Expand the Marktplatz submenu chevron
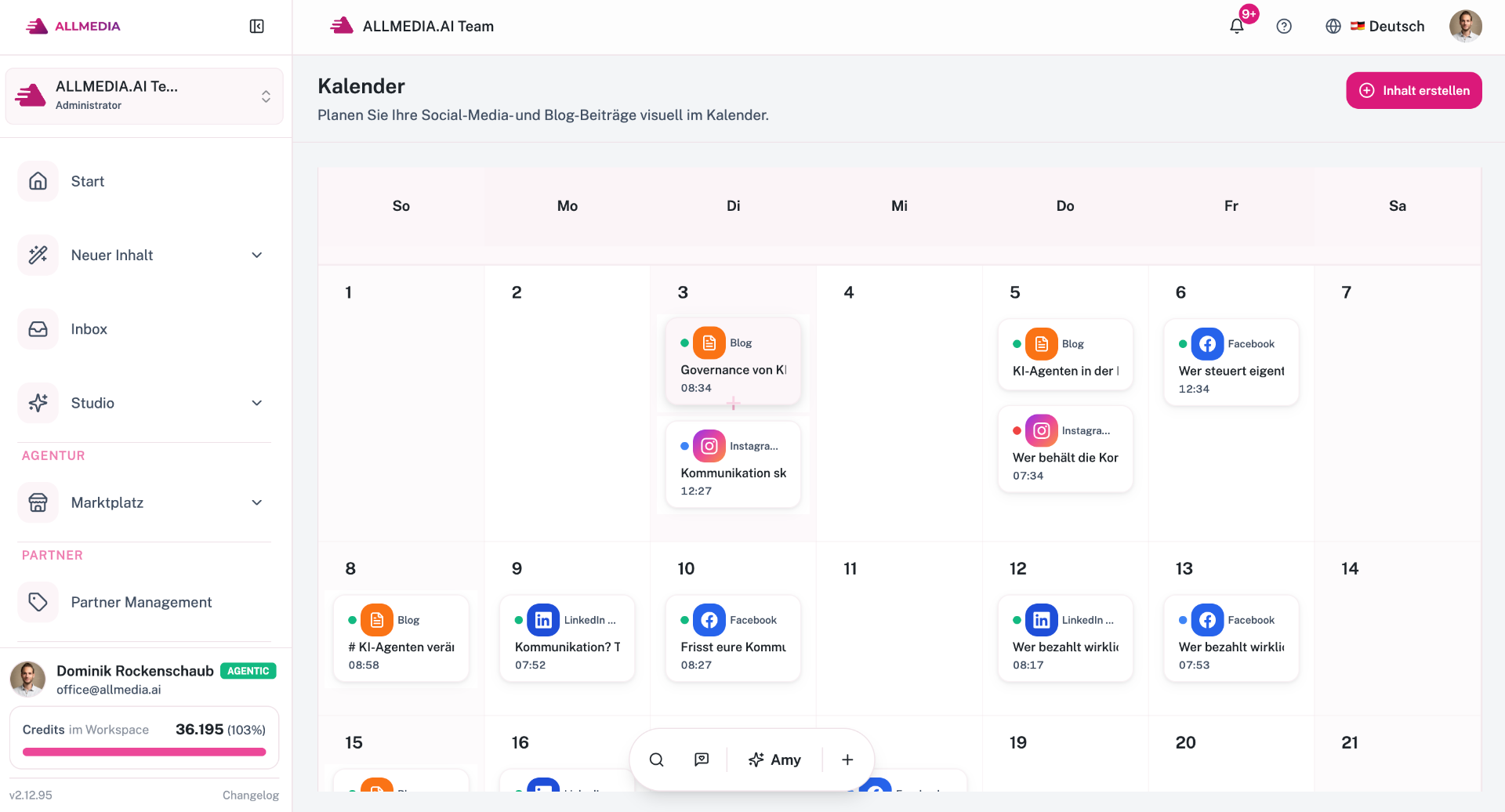1505x812 pixels. (257, 502)
